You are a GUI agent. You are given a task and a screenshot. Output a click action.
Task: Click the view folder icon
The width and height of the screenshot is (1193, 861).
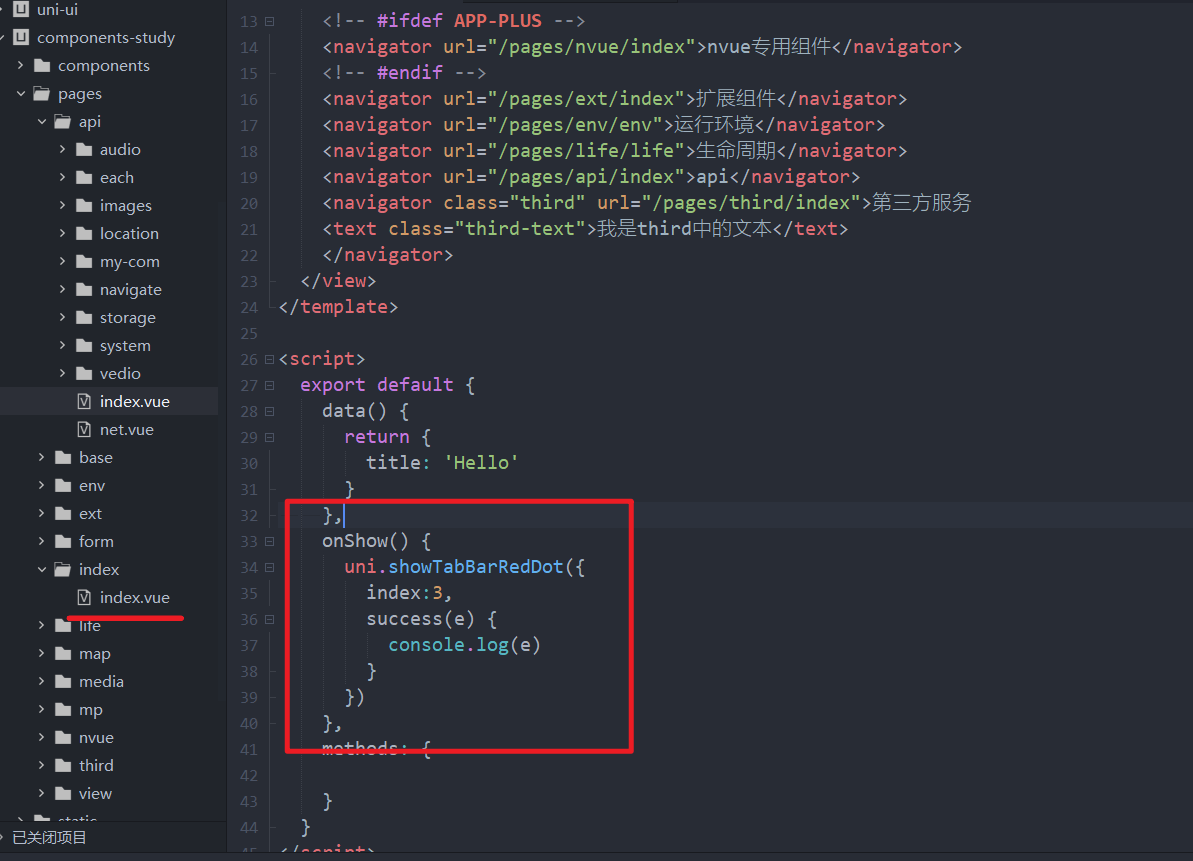pyautogui.click(x=63, y=793)
